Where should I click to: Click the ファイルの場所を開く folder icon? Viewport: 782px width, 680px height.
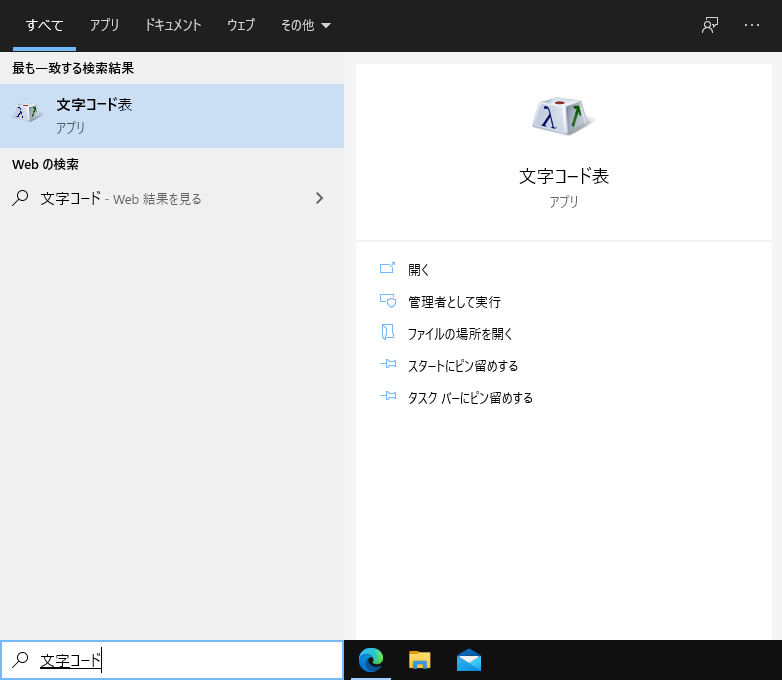tap(388, 332)
